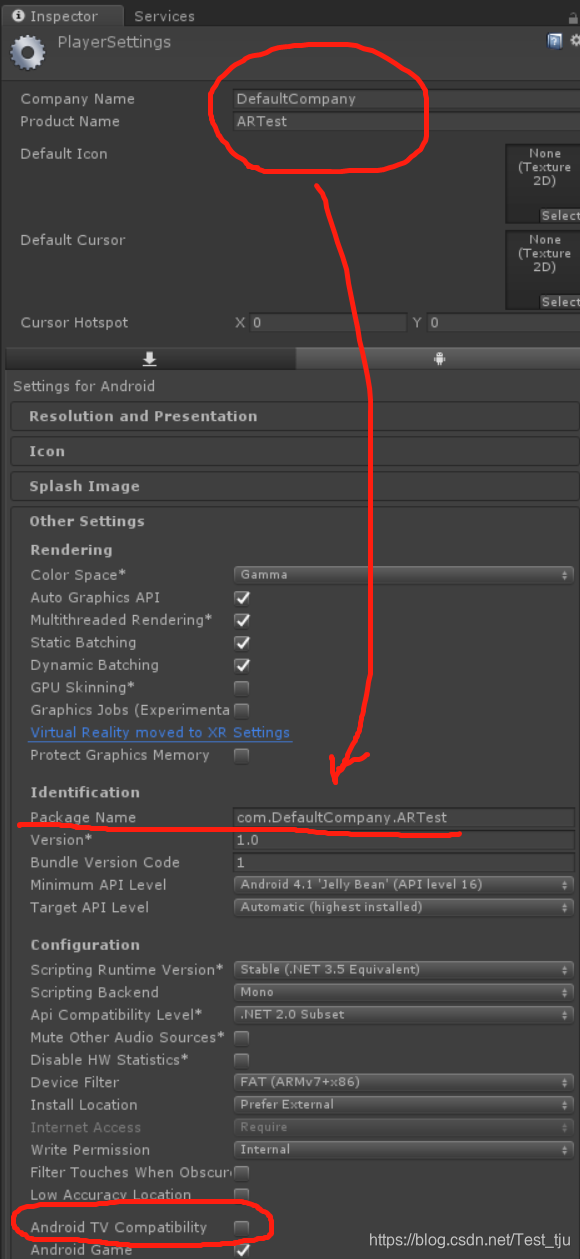Toggle Dynamic Batching checkbox
The height and width of the screenshot is (1259, 580).
pos(241,665)
